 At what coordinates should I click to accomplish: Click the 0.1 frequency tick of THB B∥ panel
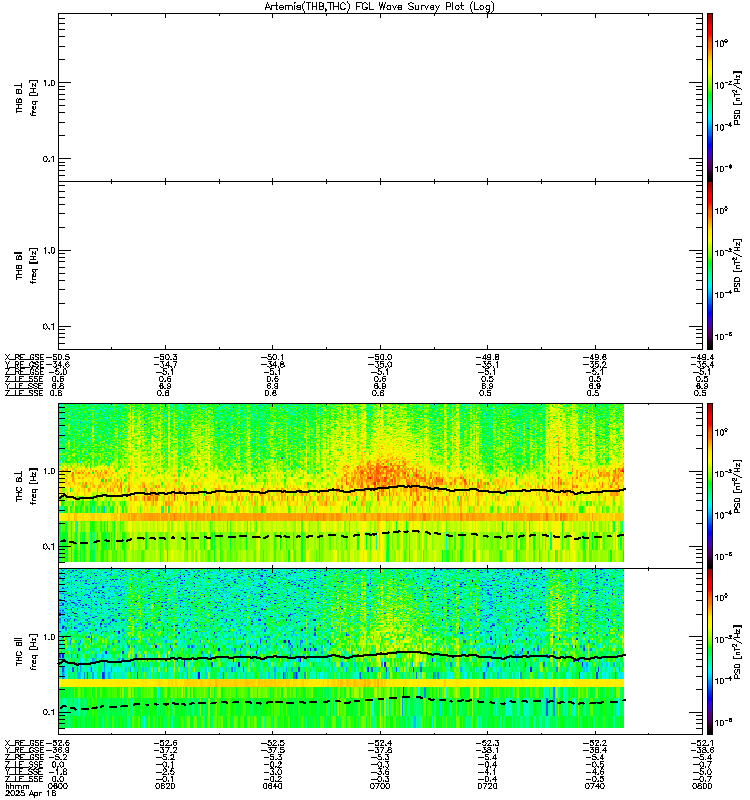(x=49, y=326)
